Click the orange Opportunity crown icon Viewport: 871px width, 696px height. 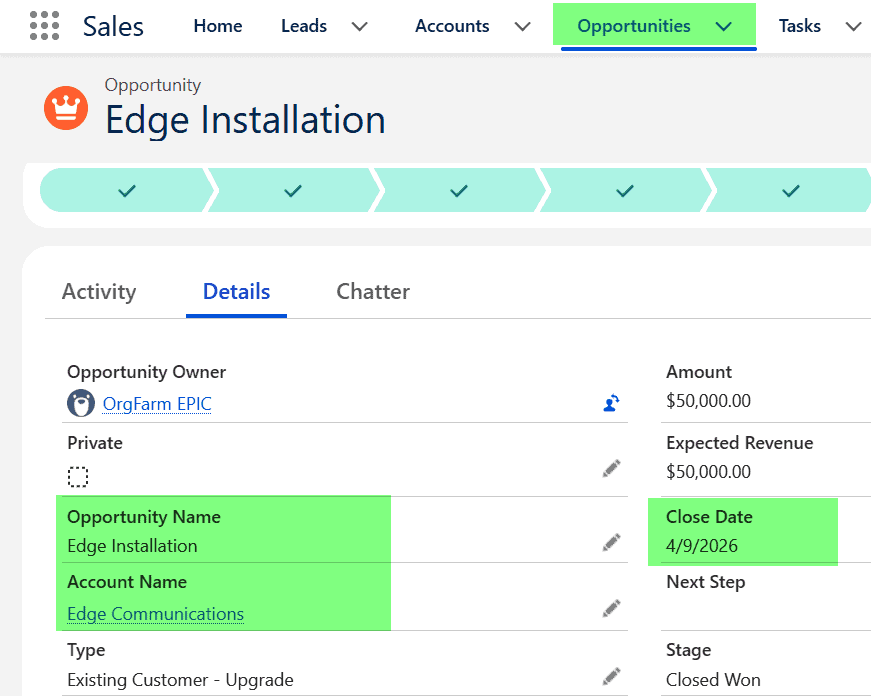(66, 108)
